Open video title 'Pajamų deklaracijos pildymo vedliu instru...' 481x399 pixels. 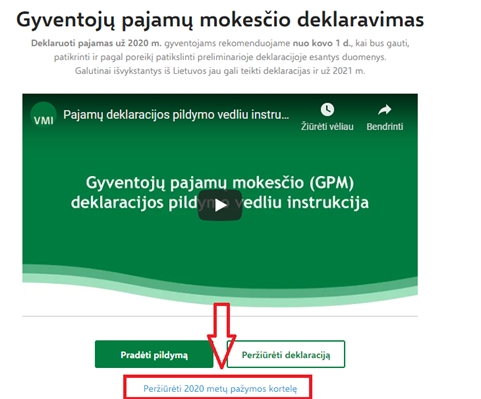coord(176,115)
